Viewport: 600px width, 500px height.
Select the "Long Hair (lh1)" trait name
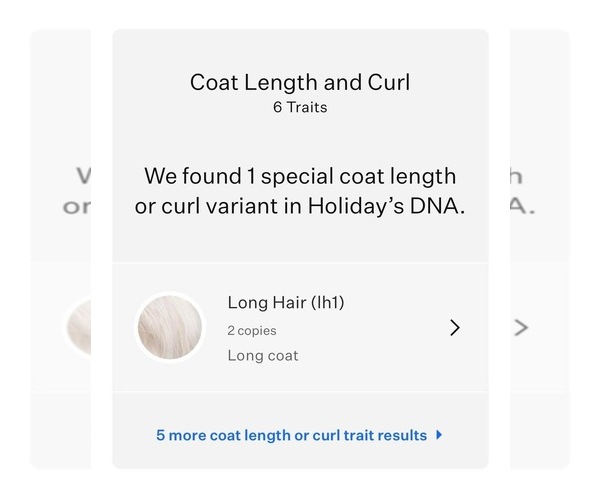pyautogui.click(x=286, y=302)
